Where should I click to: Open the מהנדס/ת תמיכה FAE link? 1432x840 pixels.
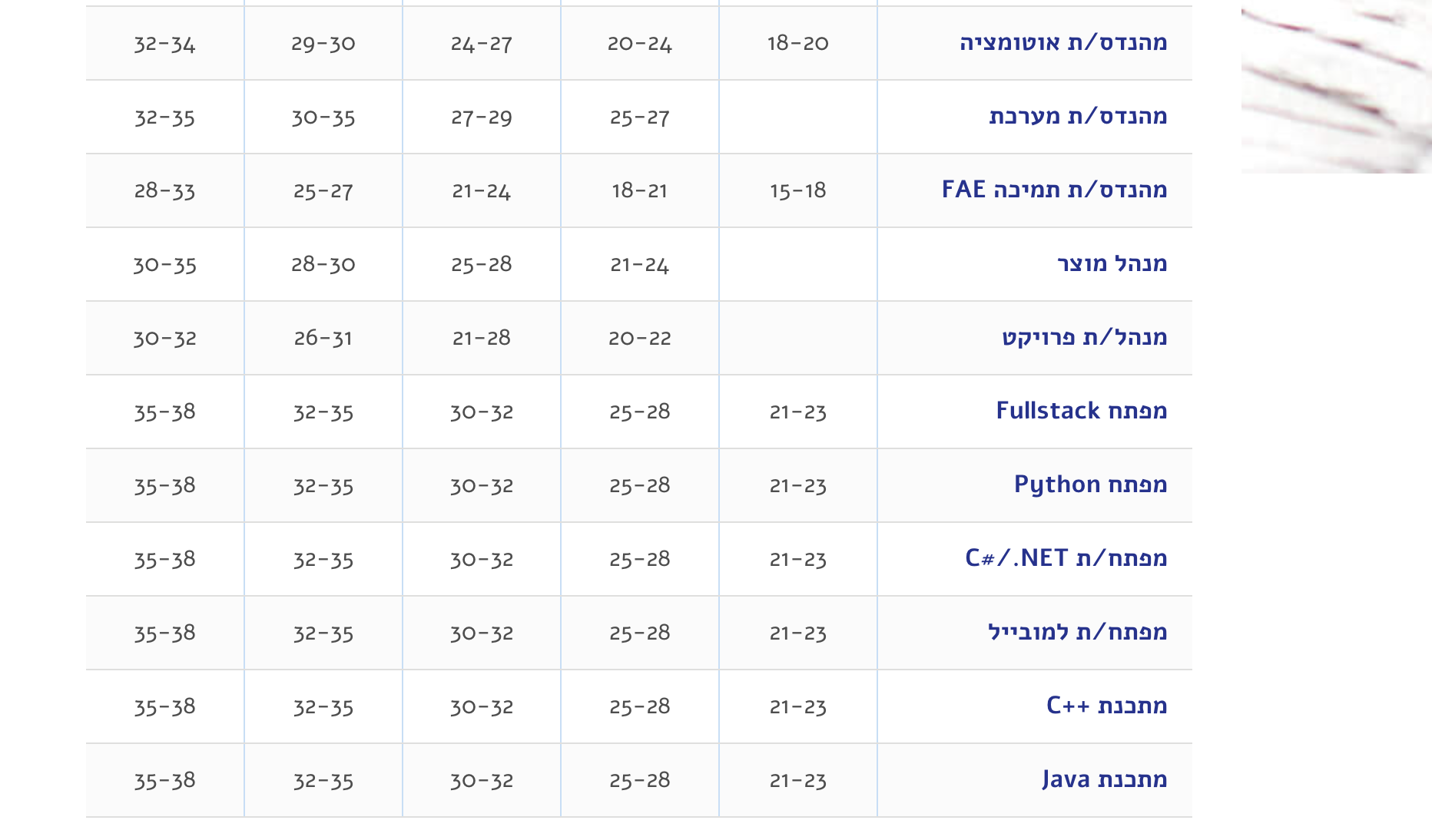pos(1054,190)
